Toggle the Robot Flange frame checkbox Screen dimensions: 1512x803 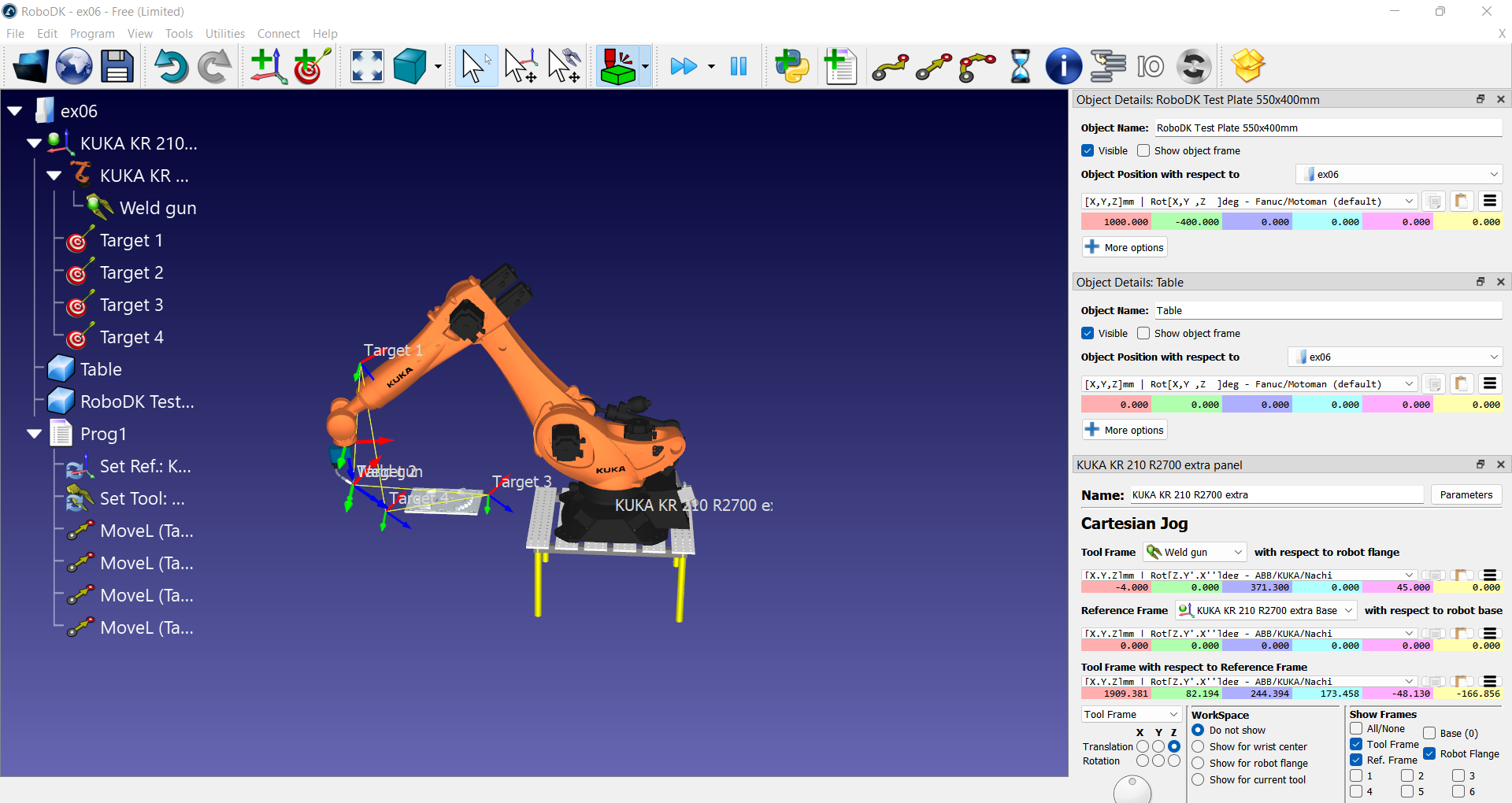1429,753
